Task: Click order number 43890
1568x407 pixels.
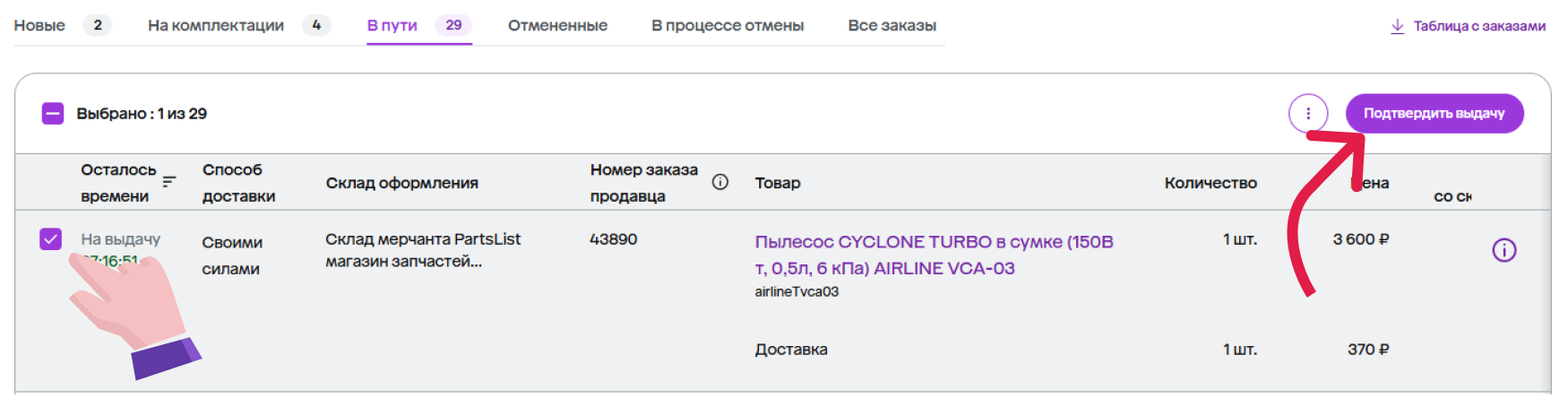Action: [614, 239]
